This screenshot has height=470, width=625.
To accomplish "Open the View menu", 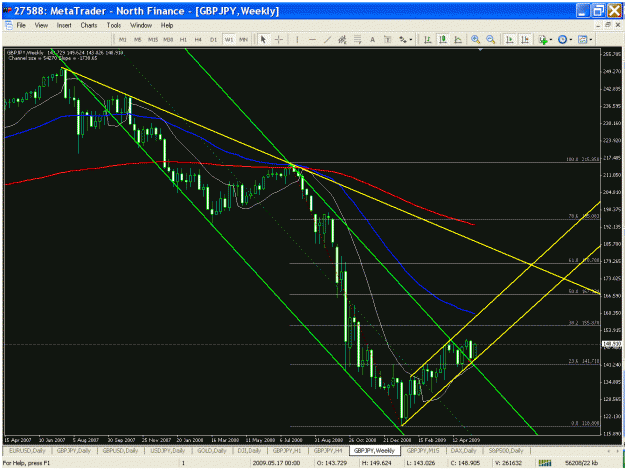I will (41, 25).
